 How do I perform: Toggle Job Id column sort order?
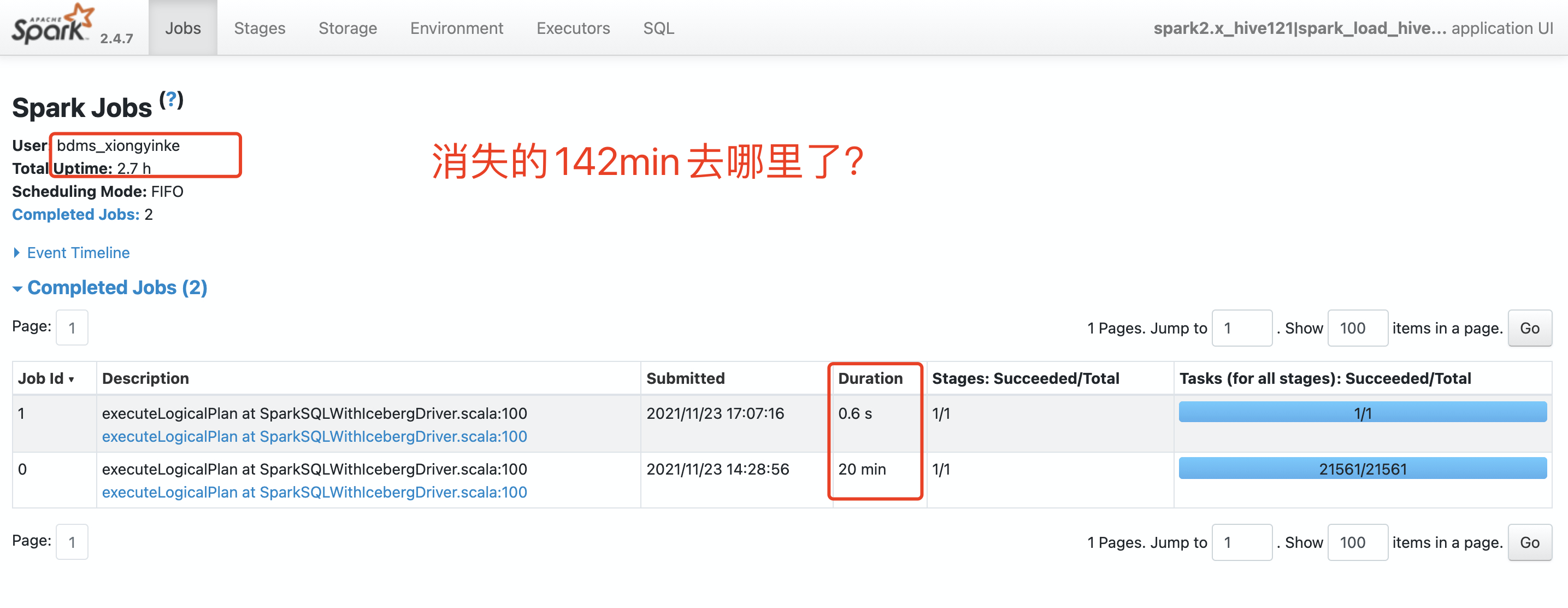coord(46,378)
